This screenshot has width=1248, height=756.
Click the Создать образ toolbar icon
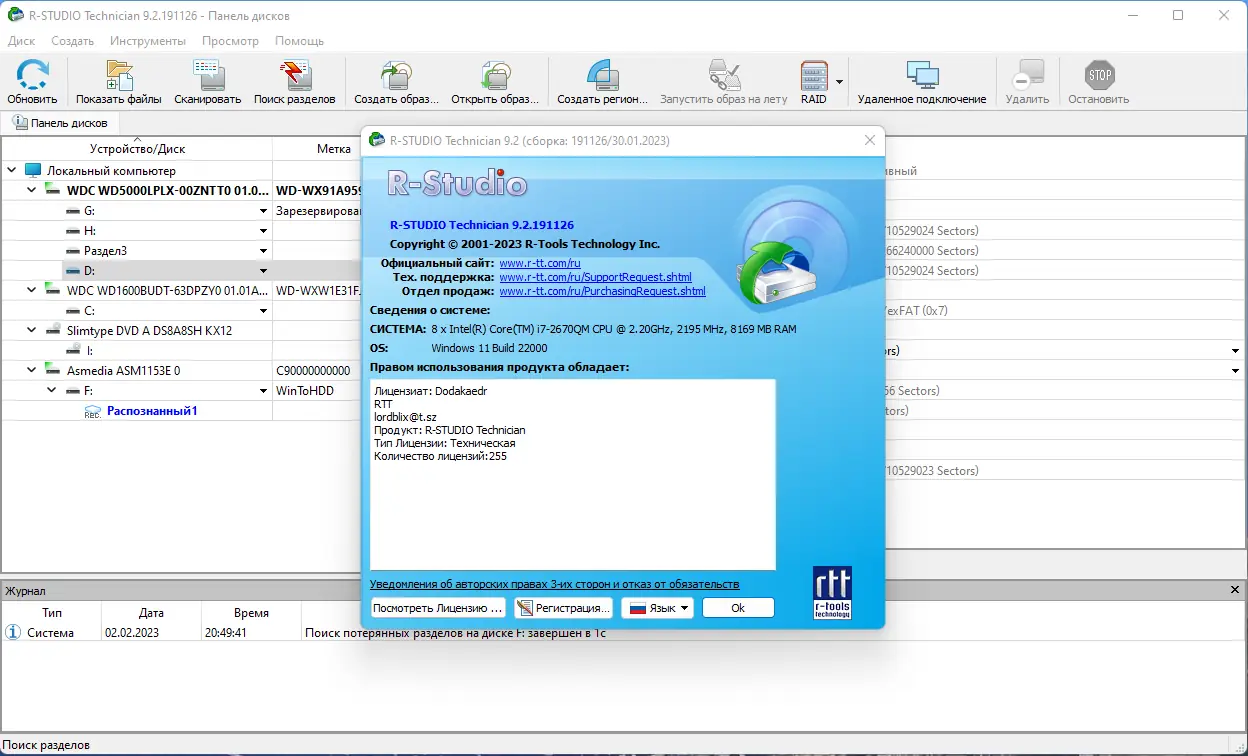point(396,80)
